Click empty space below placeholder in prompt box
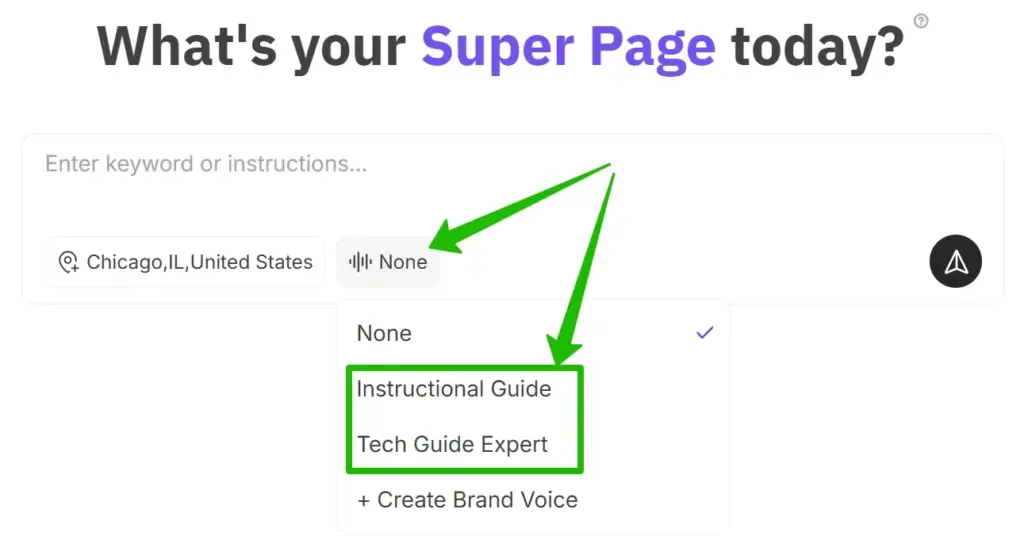This screenshot has height=555, width=1024. pyautogui.click(x=513, y=206)
